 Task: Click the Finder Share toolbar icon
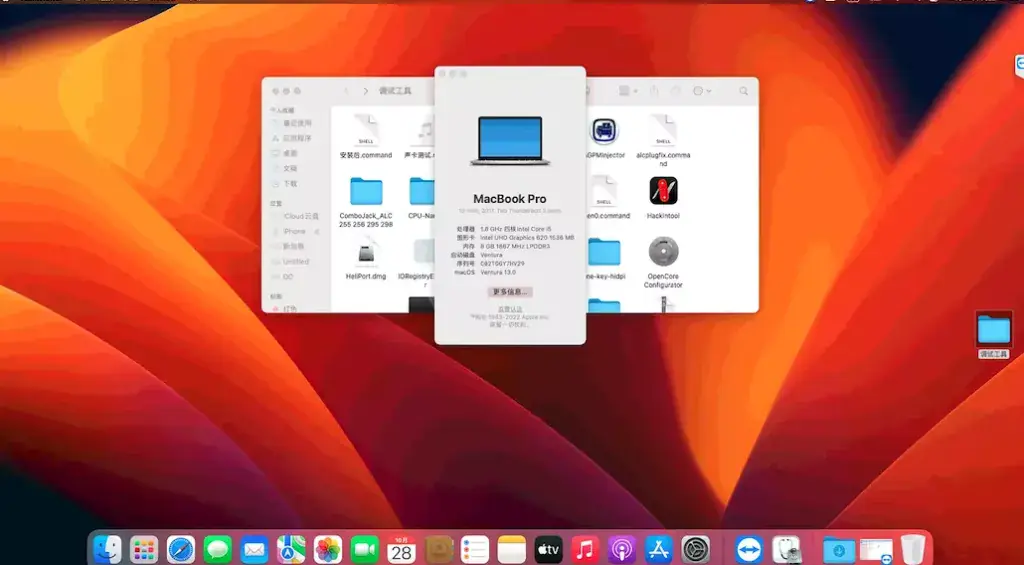654,91
